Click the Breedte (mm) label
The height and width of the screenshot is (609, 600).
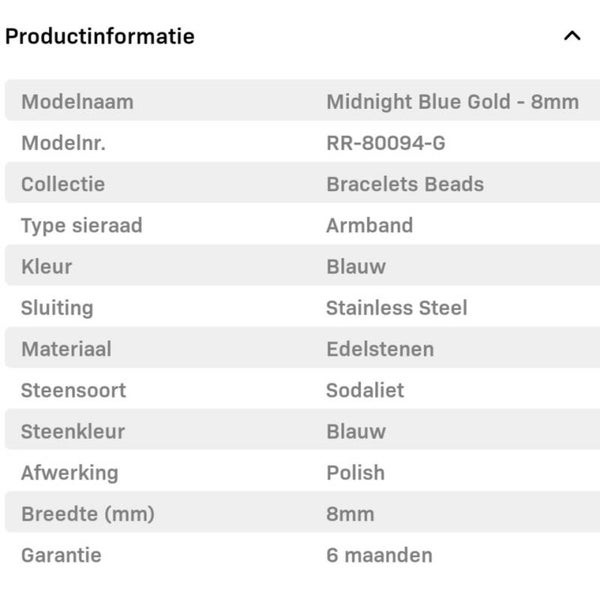coord(88,514)
